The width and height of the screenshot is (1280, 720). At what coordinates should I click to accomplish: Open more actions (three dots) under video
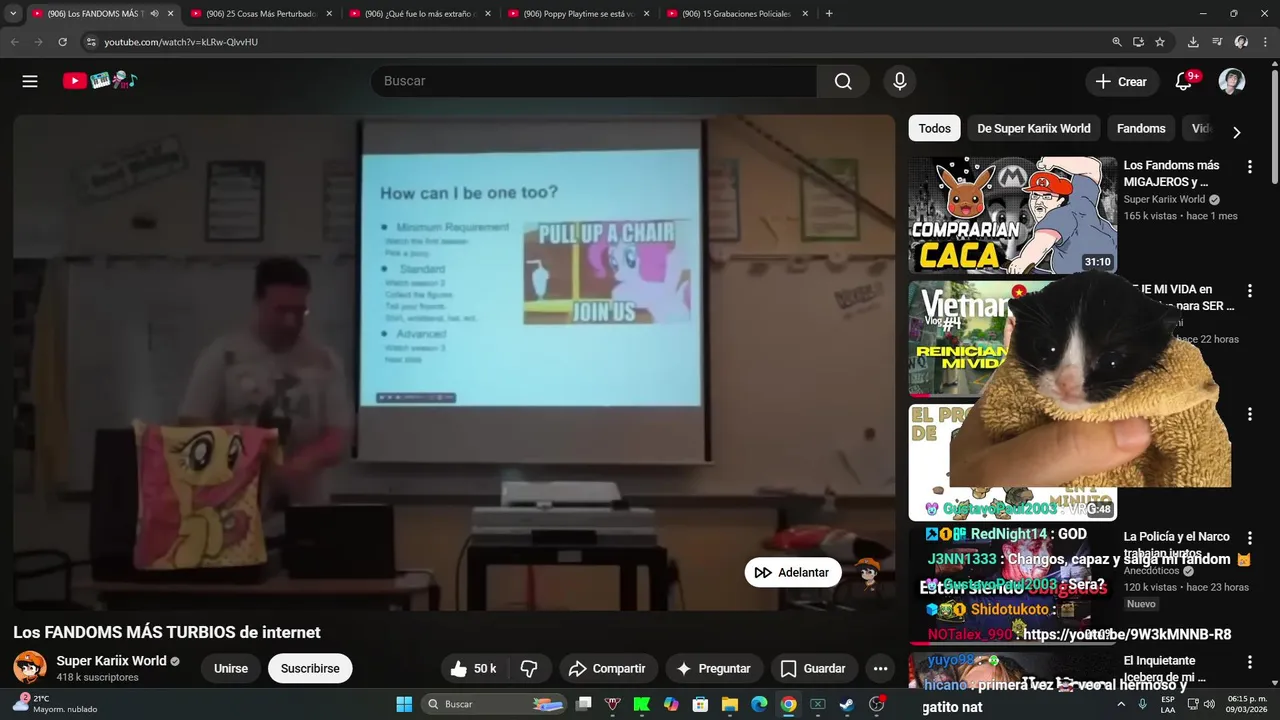tap(880, 668)
